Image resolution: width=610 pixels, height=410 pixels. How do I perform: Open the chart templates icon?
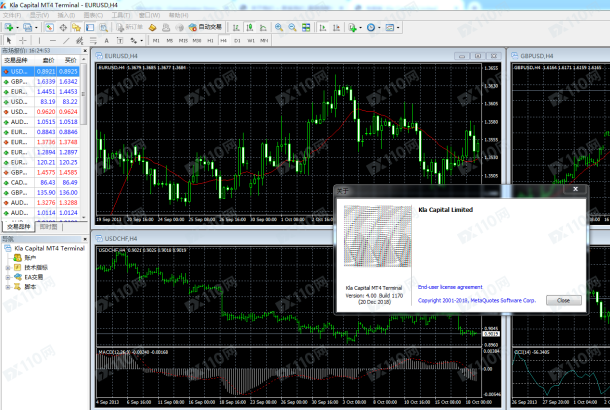click(389, 27)
